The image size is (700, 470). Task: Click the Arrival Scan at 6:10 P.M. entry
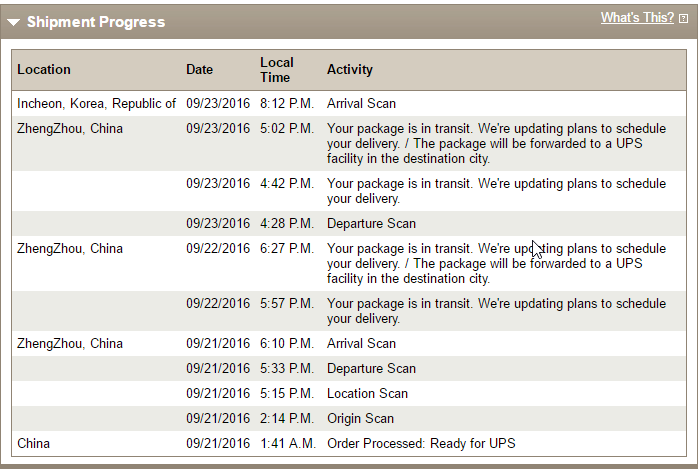361,344
